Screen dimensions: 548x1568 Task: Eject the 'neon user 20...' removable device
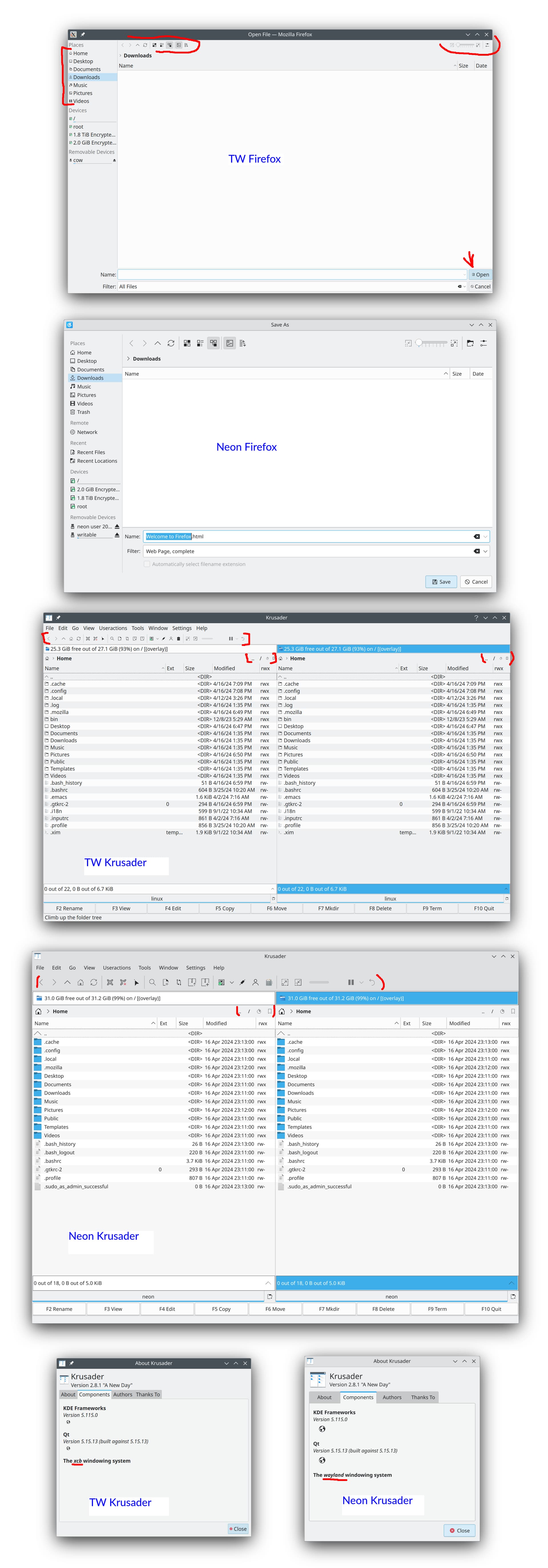click(x=117, y=526)
